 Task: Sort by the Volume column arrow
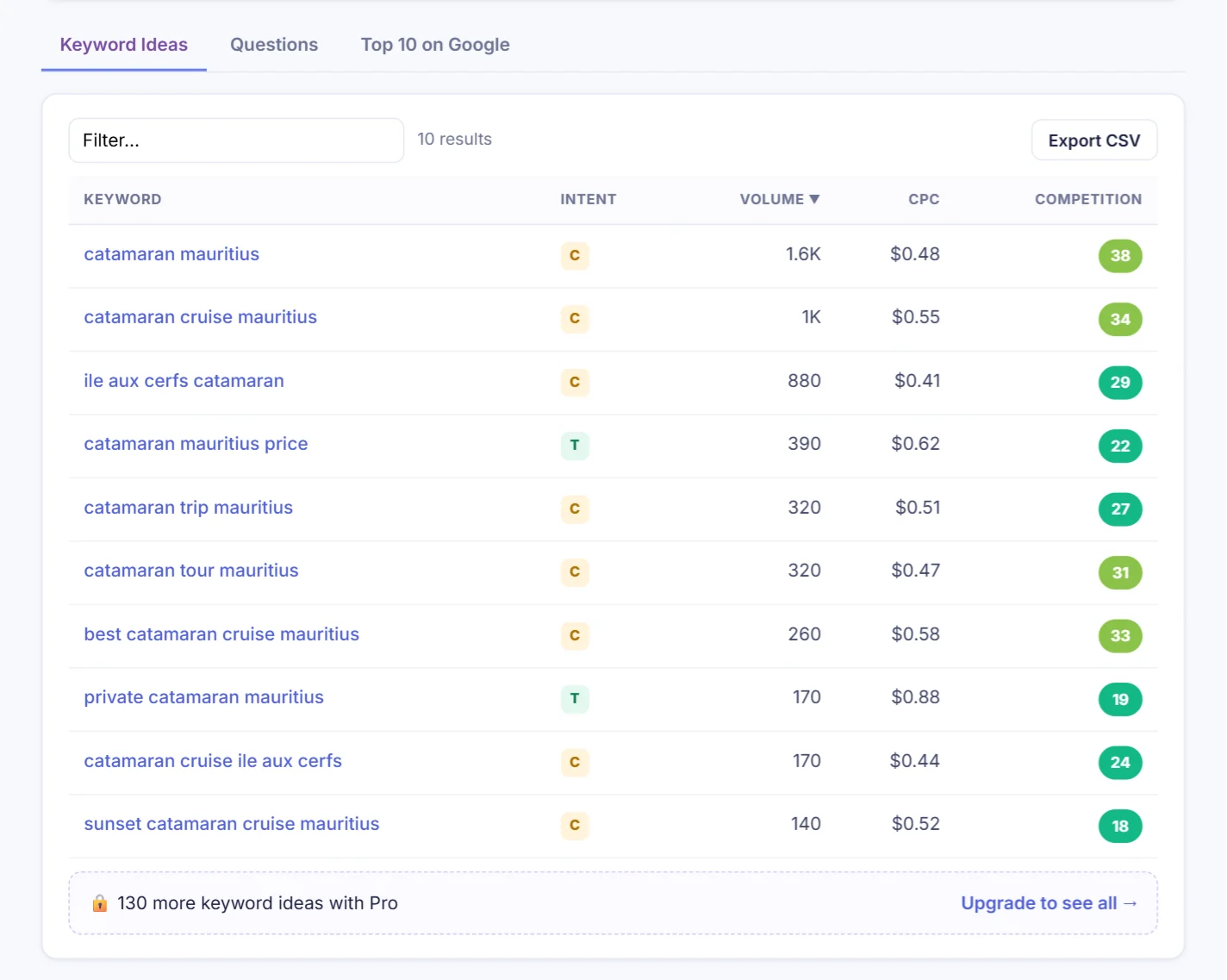click(814, 199)
